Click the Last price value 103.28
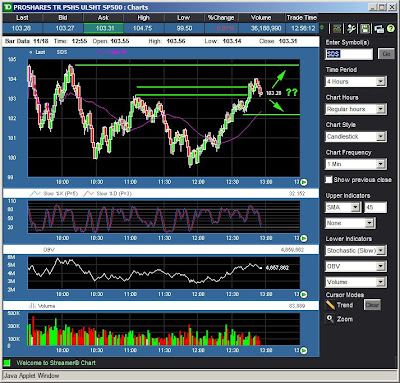 21,28
